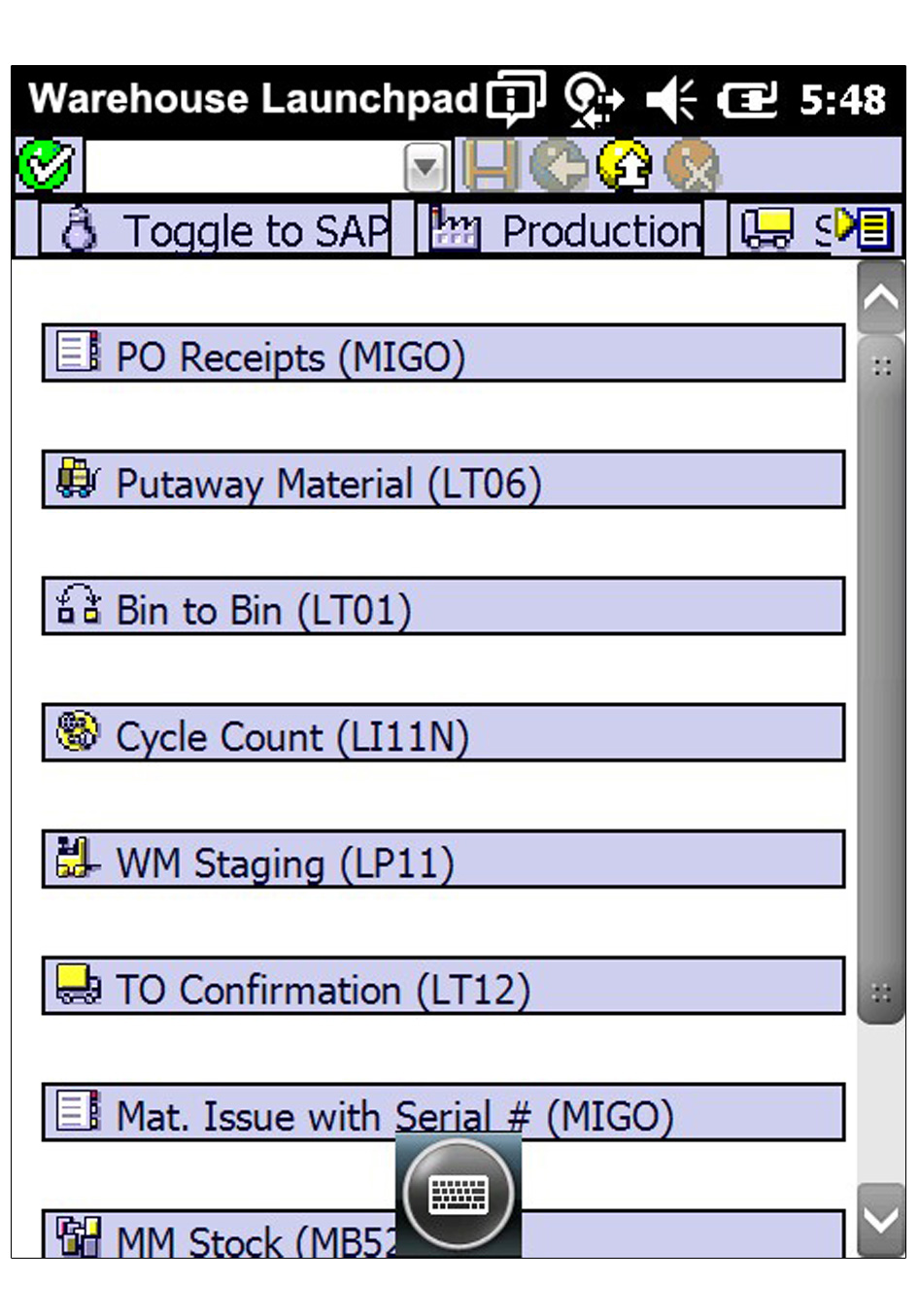Screen dimensions: 919x1316
Task: Start Cycle Count (LI11N)
Action: [443, 734]
